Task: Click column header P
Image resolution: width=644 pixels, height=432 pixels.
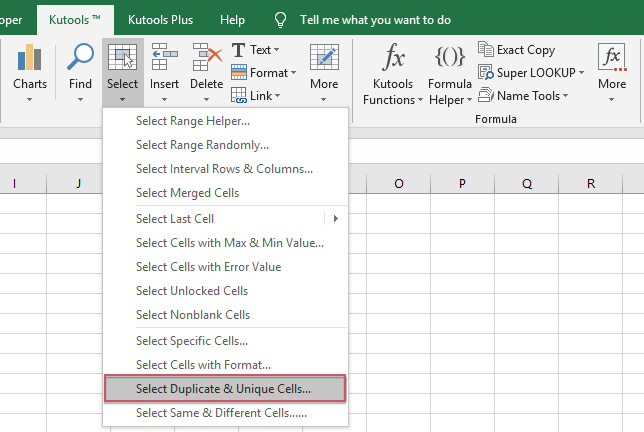Action: [x=462, y=183]
